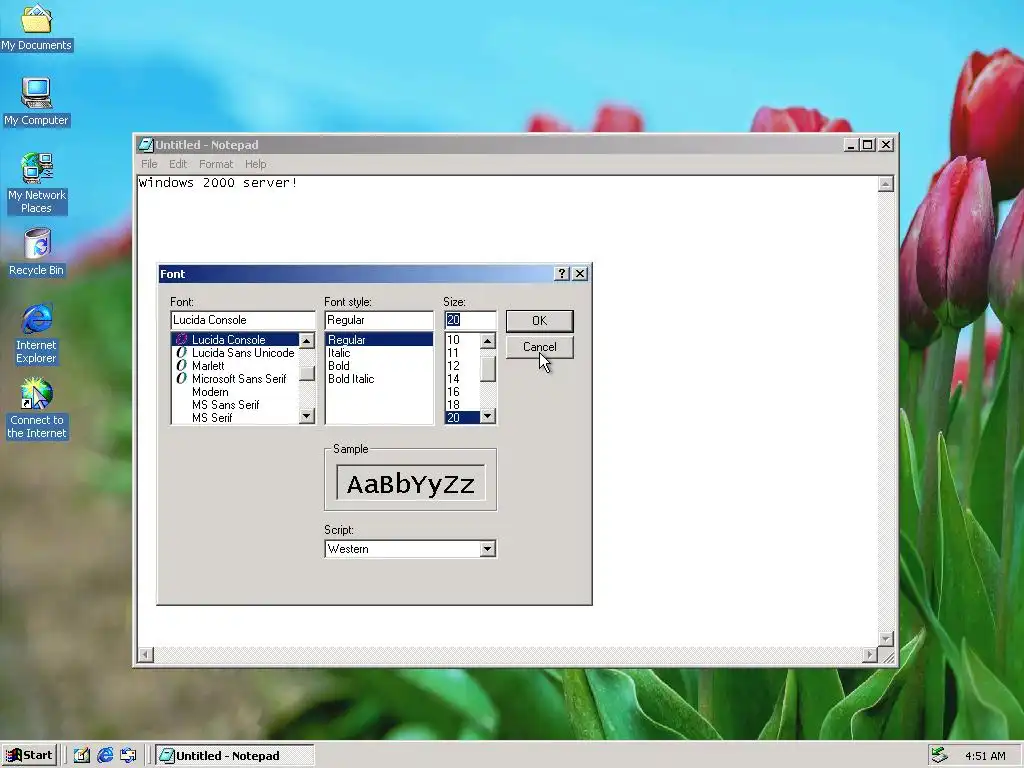This screenshot has height=768, width=1024.
Task: Select Bold font style
Action: pos(379,366)
